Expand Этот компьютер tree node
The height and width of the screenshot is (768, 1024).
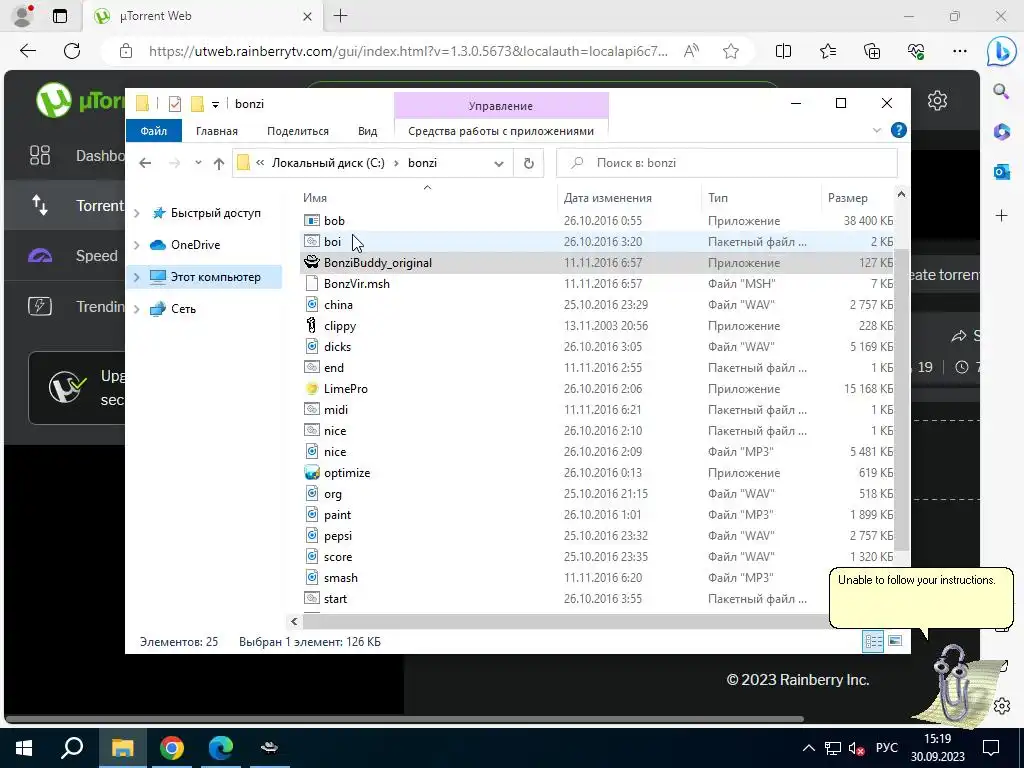(136, 277)
